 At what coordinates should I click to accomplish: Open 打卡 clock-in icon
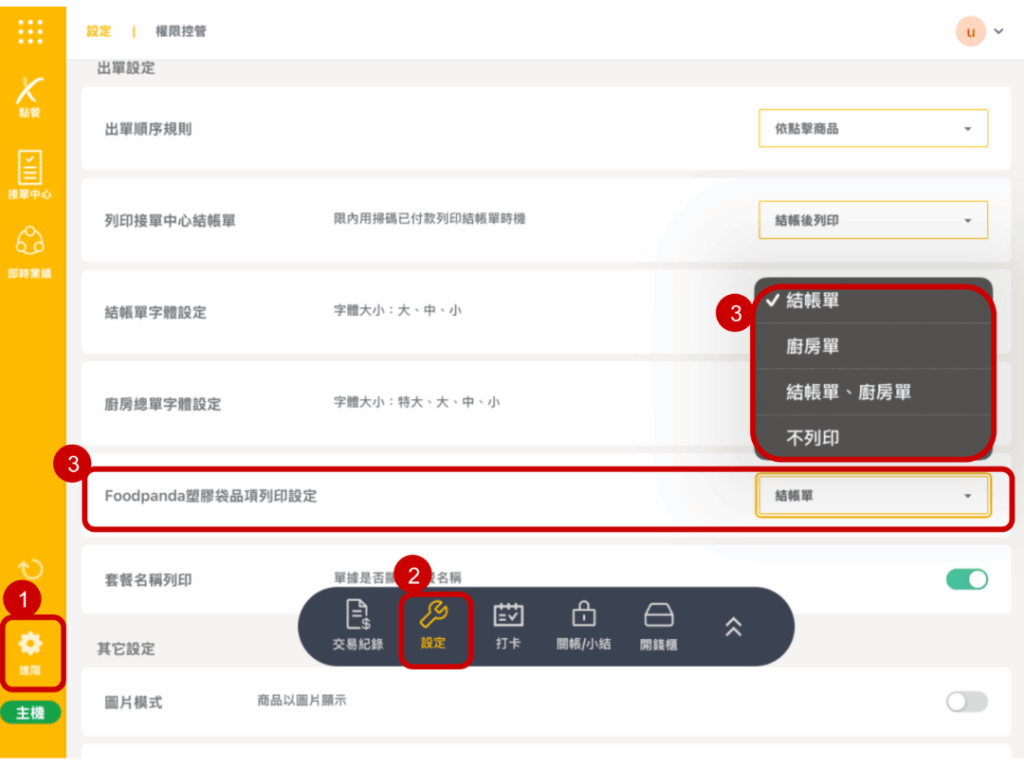tap(508, 626)
